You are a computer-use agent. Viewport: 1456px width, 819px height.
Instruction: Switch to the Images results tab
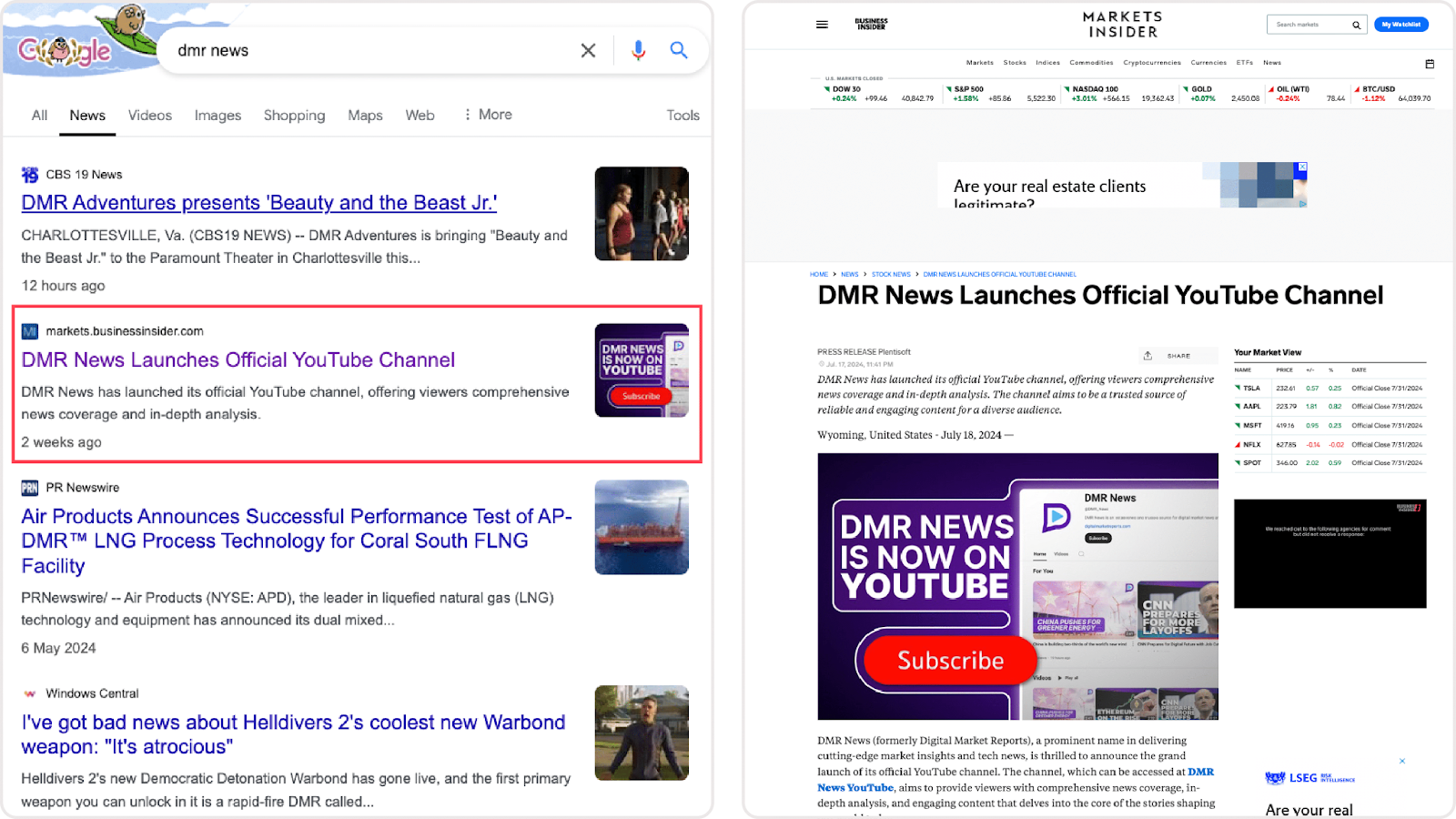[217, 116]
